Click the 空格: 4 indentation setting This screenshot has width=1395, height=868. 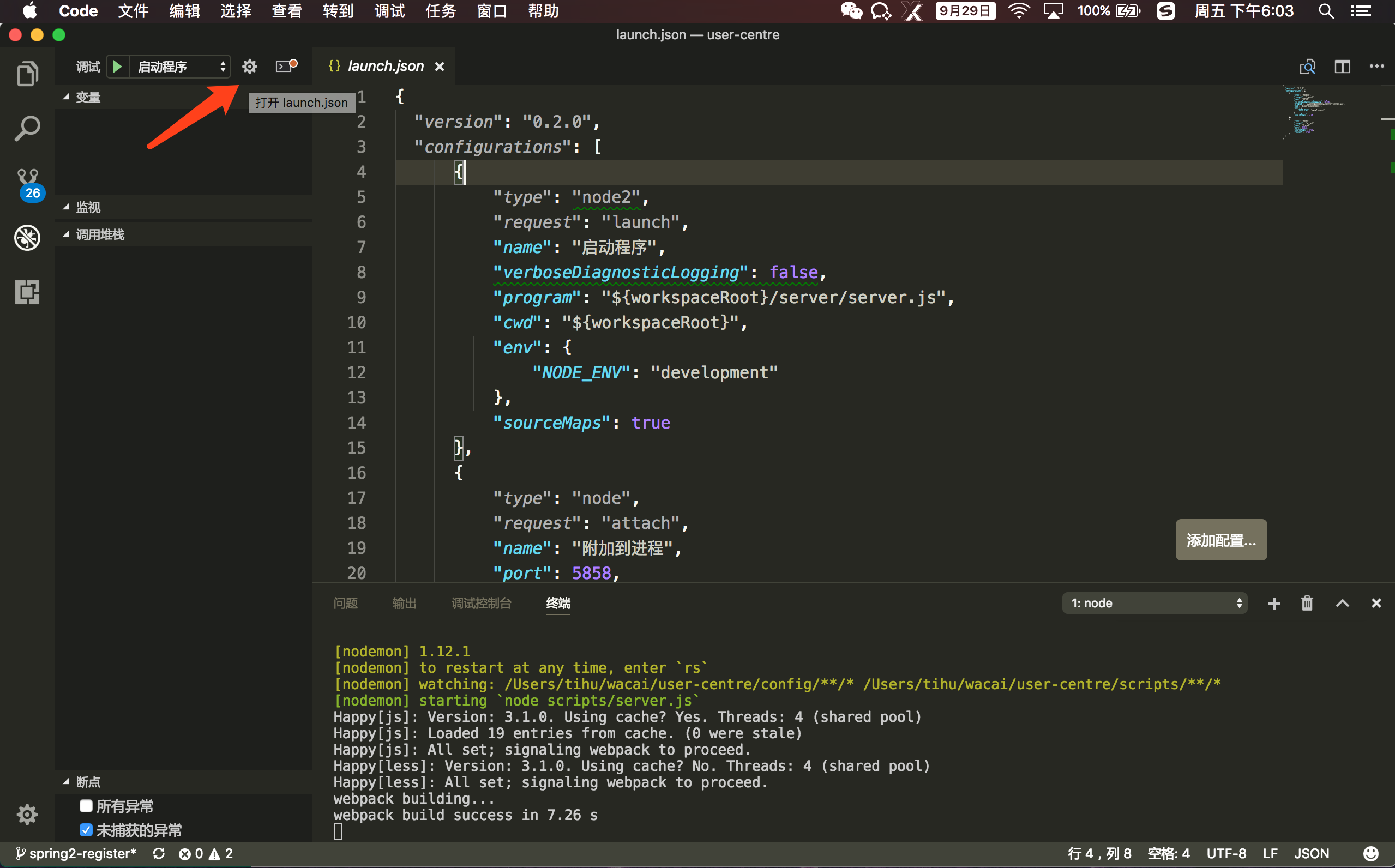point(1168,854)
